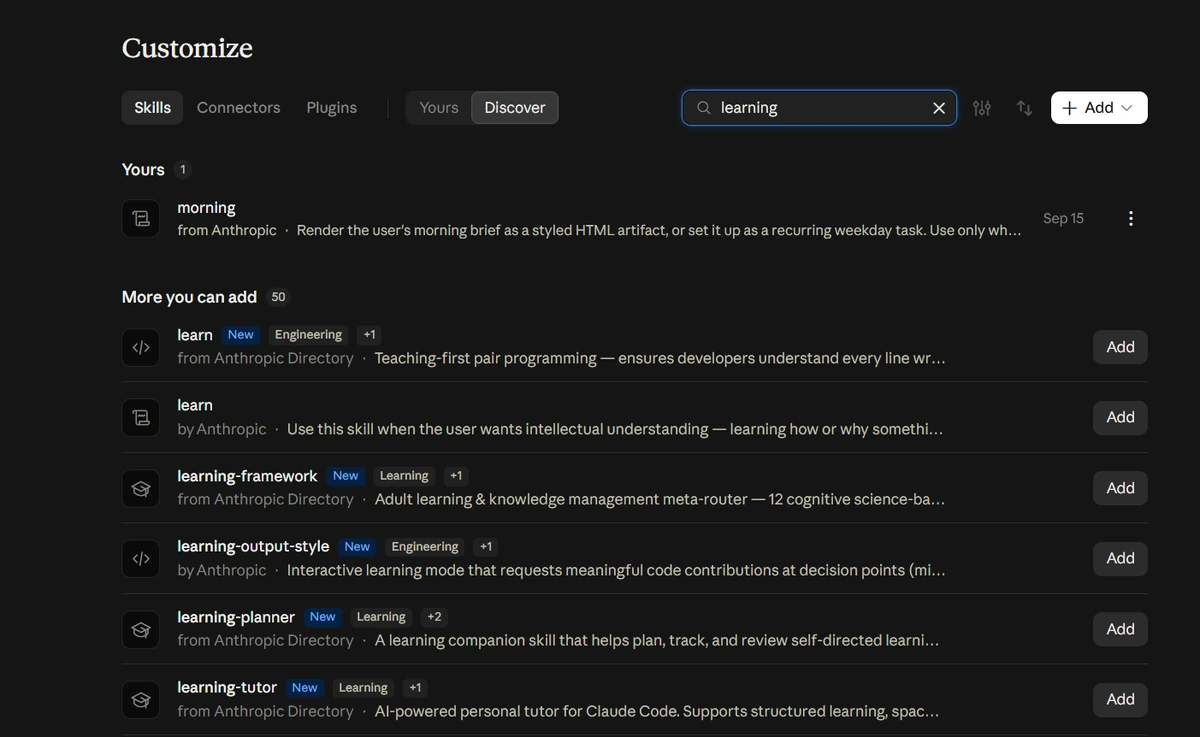Click the learning-framework graduation cap icon

[141, 488]
